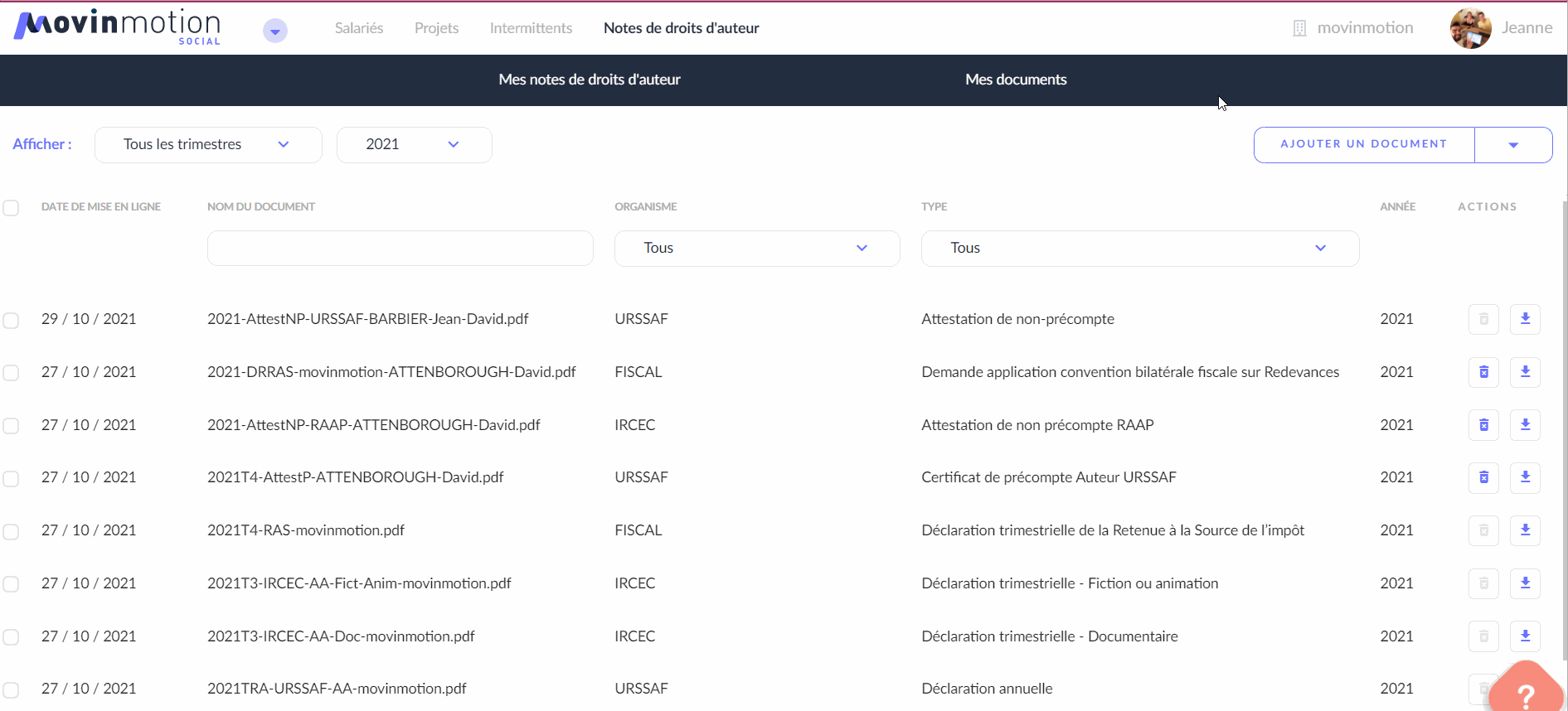Delete the 2021-AttestNP-RAAP-ATTENBOROUGH-David.pdf document
1568x711 pixels.
click(1483, 425)
